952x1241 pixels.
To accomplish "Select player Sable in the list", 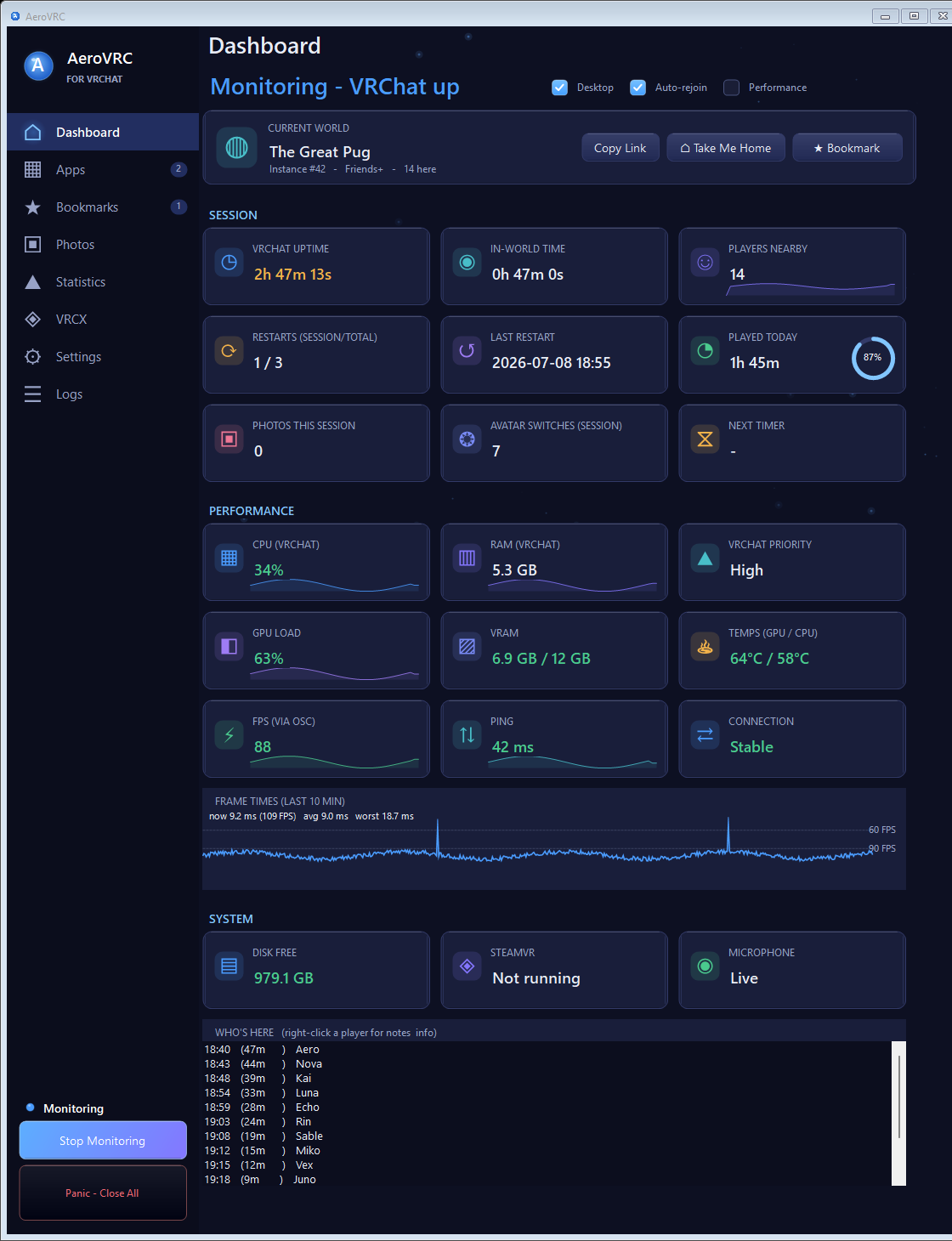I will [309, 1136].
